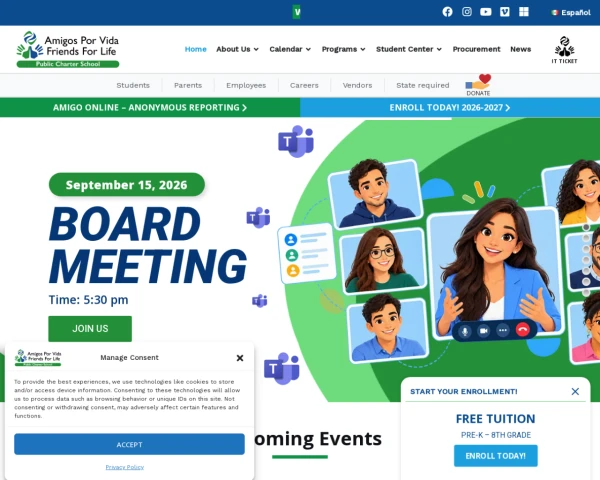Screen dimensions: 600x480
Task: Go to the Home menu item
Action: point(196,49)
